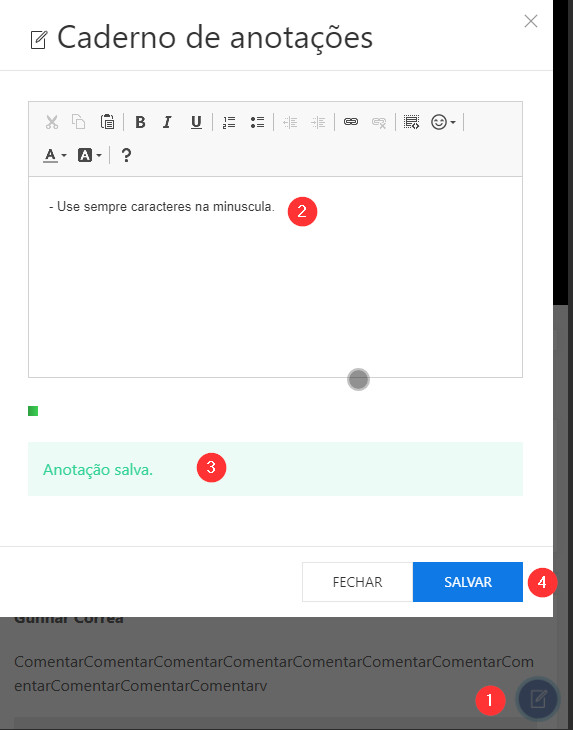
Task: Click the remove link icon
Action: pos(379,122)
